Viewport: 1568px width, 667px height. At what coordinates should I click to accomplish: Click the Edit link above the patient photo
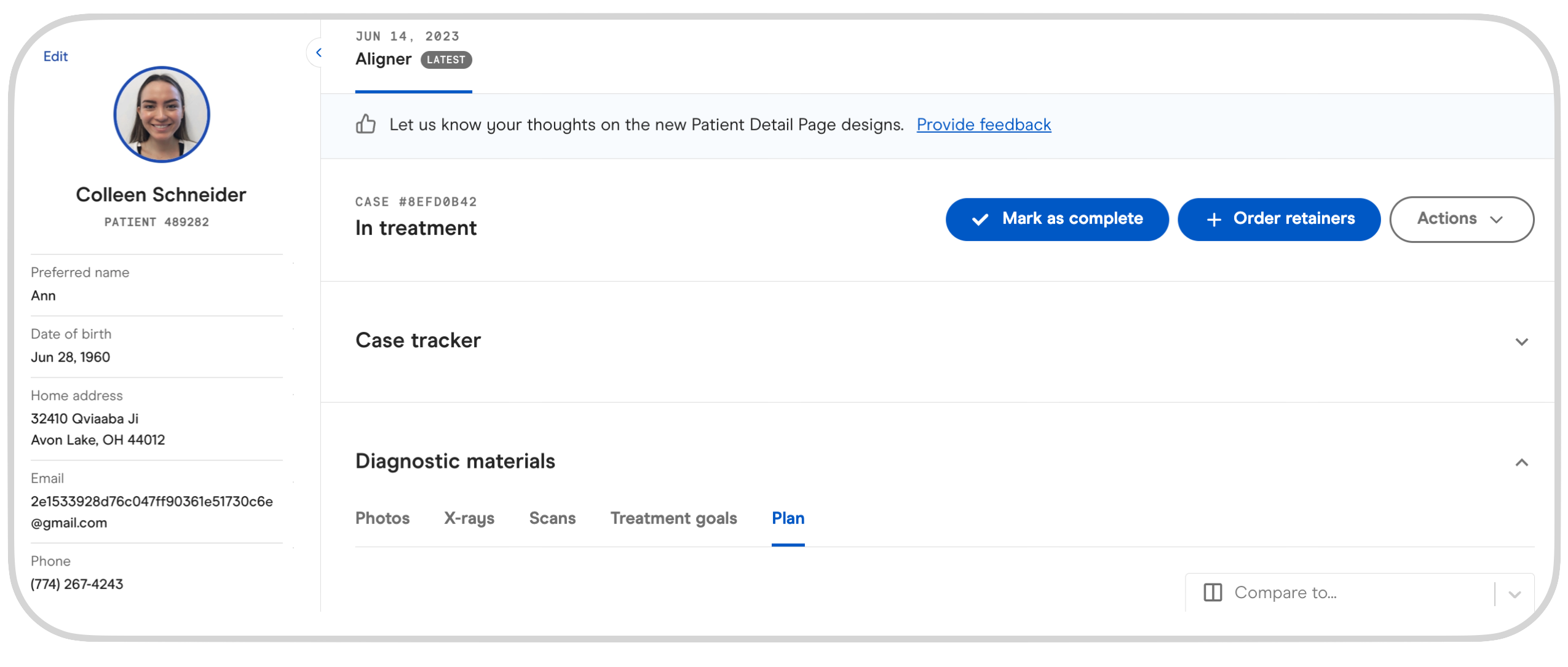coord(55,56)
